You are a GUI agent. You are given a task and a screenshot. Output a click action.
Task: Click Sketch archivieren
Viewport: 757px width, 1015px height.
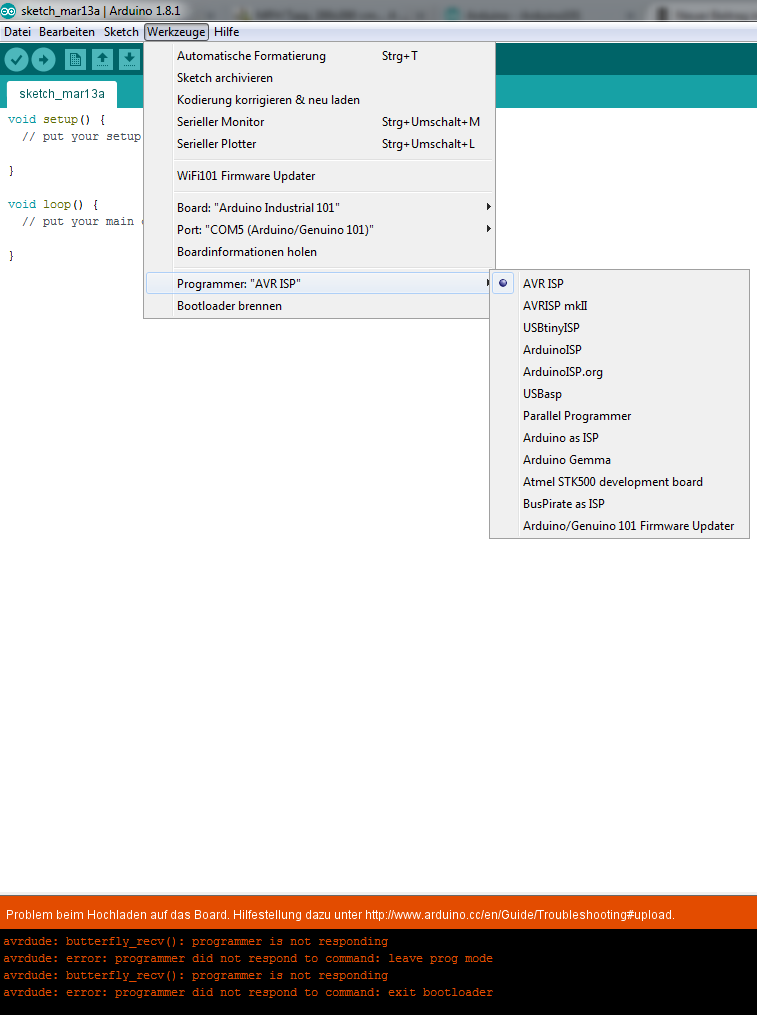click(319, 78)
